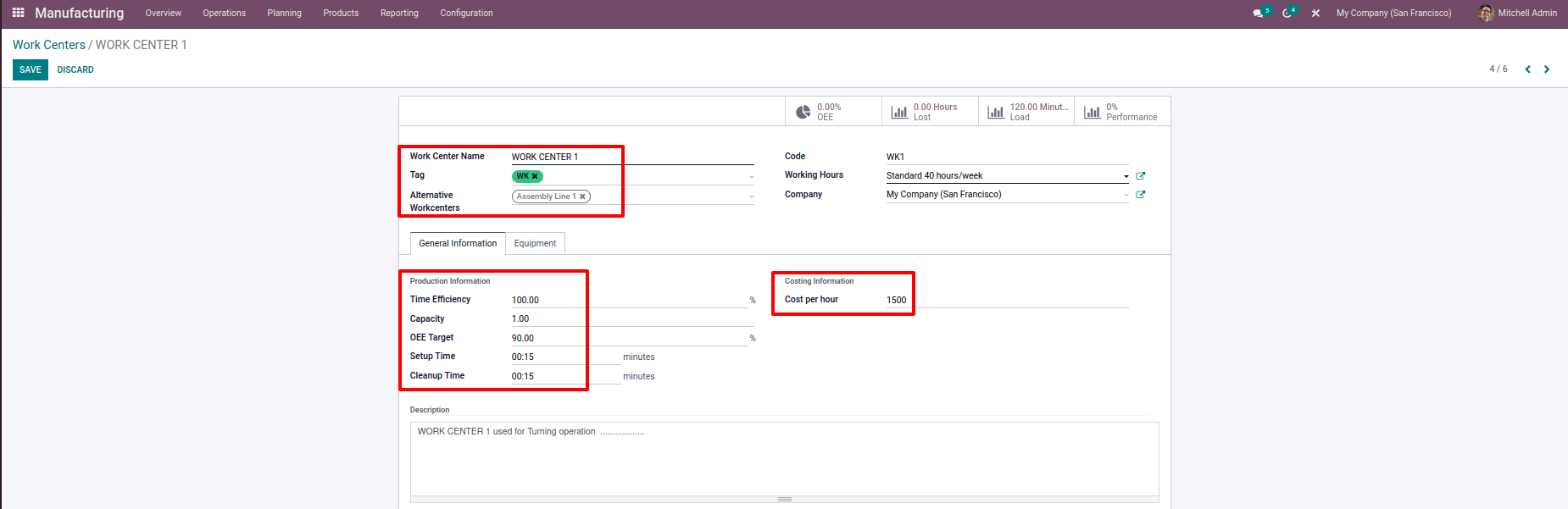Viewport: 1568px width, 509px height.
Task: Click the SAVE button
Action: (x=31, y=69)
